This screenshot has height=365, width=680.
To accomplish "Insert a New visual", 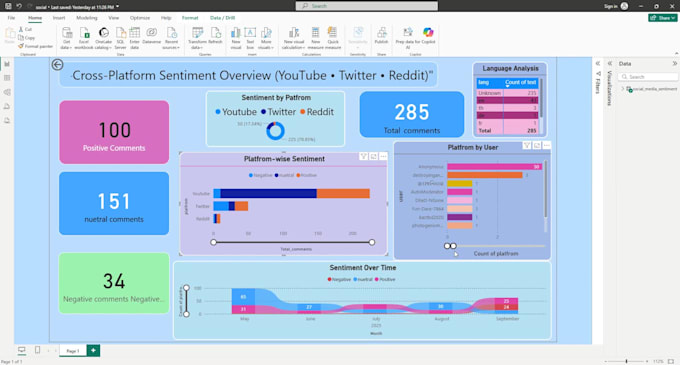I will click(235, 38).
